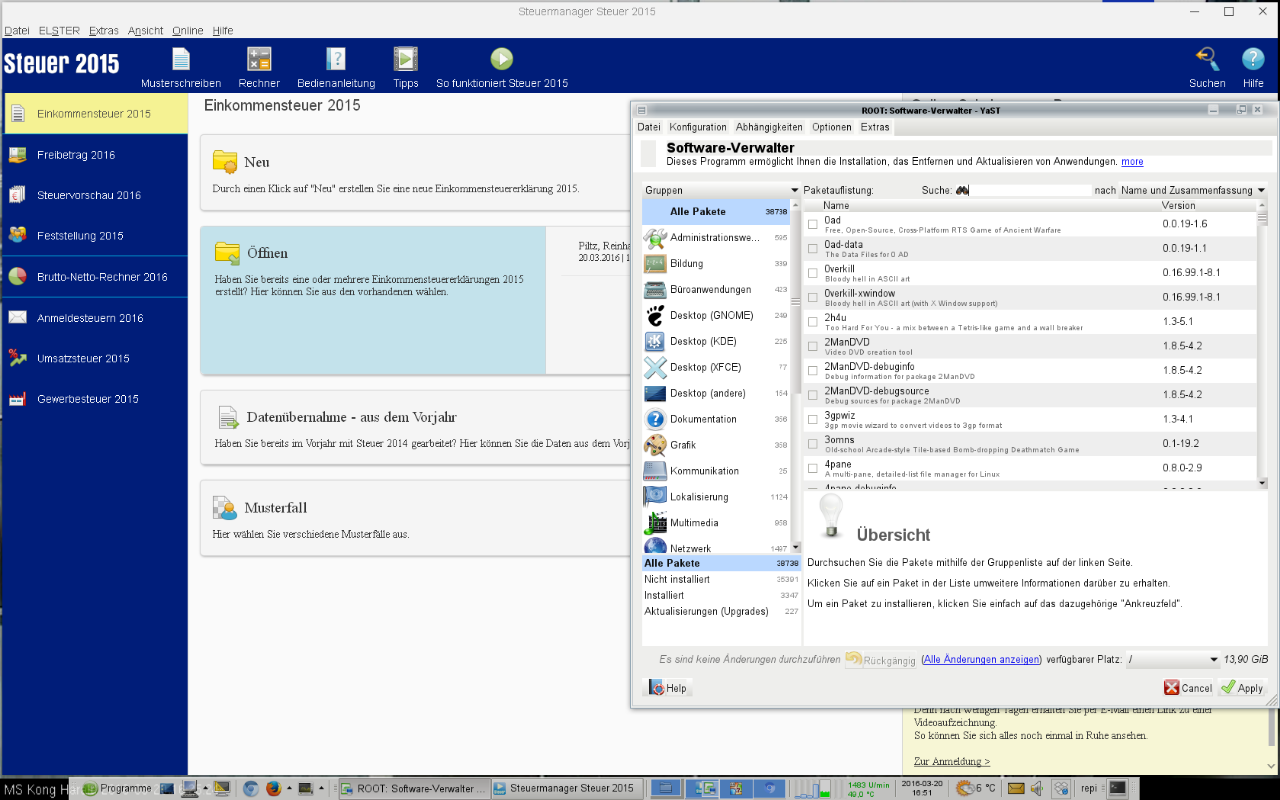Open Freibetrag 2016 sidebar entry
The width and height of the screenshot is (1280, 800).
[x=95, y=155]
